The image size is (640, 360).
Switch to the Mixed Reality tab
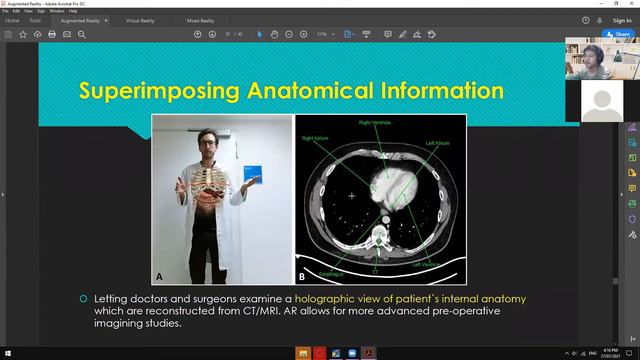(x=200, y=20)
